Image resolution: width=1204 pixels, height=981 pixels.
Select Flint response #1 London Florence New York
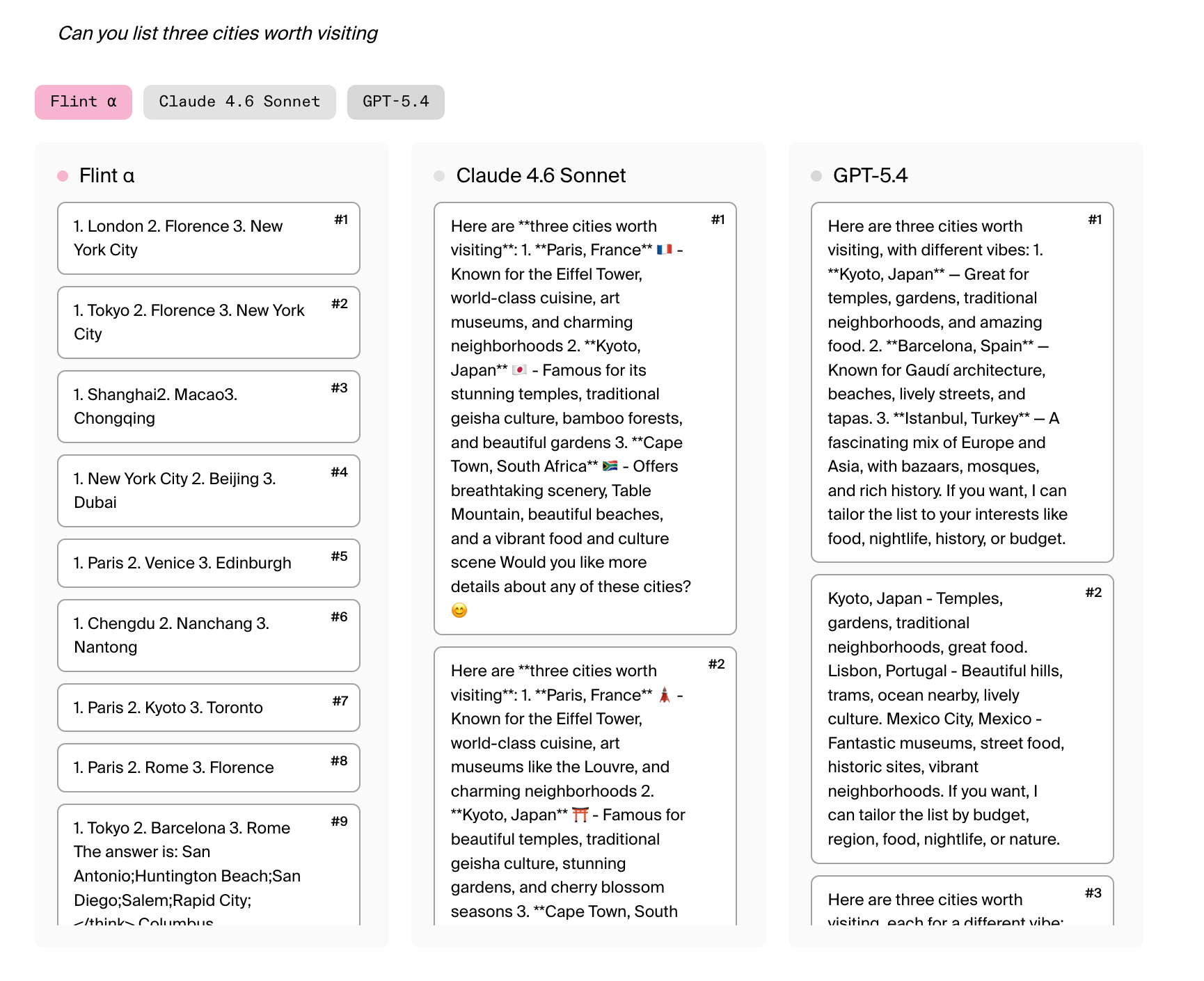point(209,239)
